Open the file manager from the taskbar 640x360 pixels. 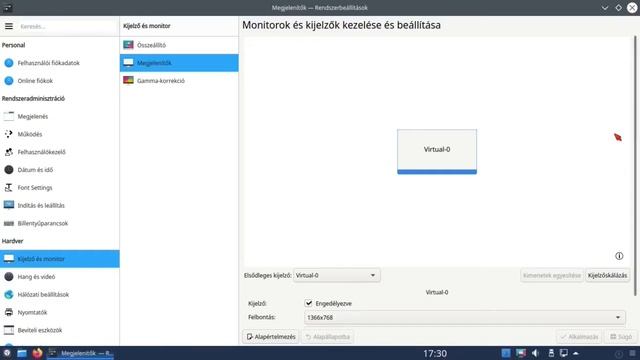point(22,353)
